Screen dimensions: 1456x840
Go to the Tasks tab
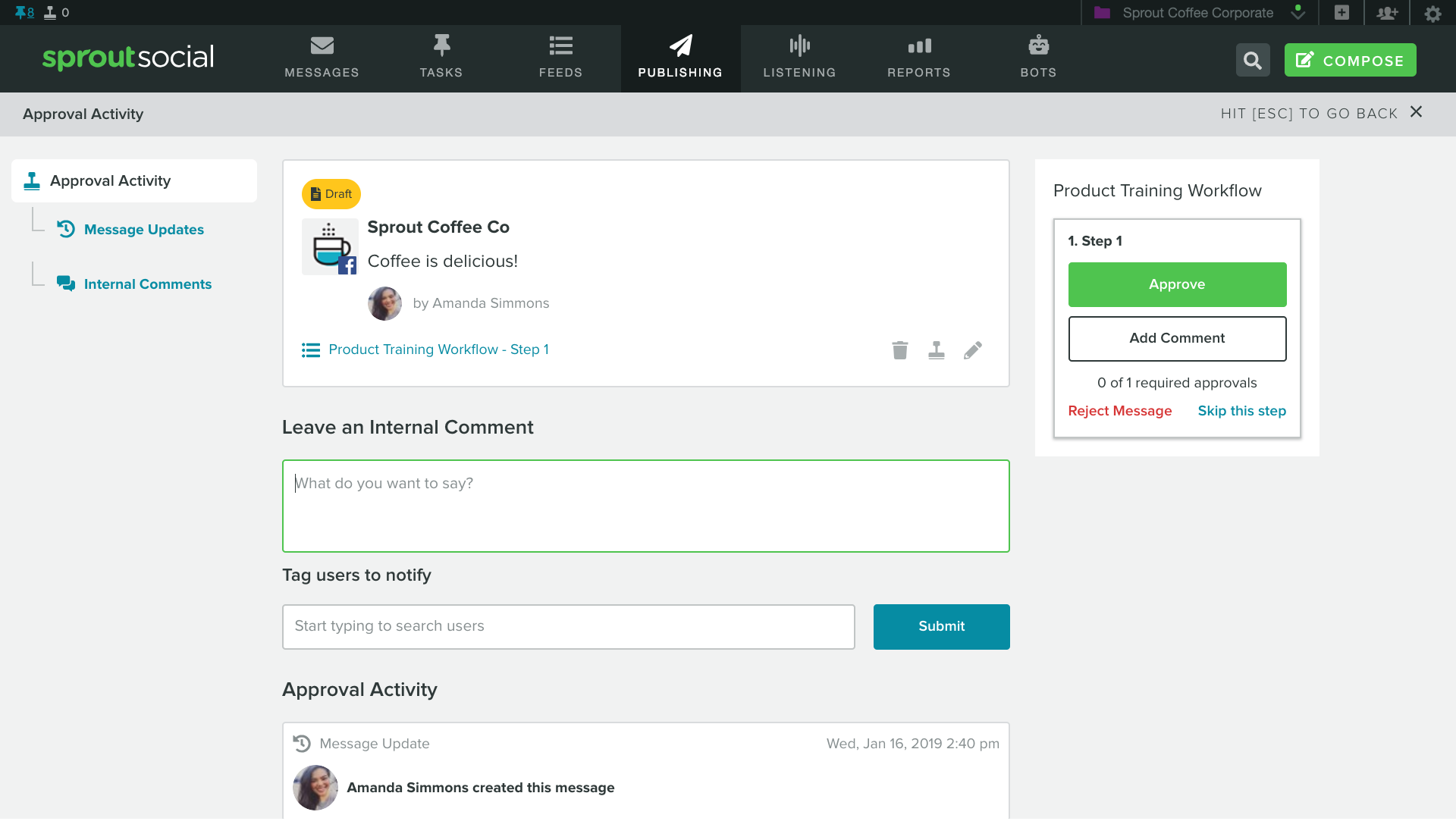pyautogui.click(x=441, y=58)
